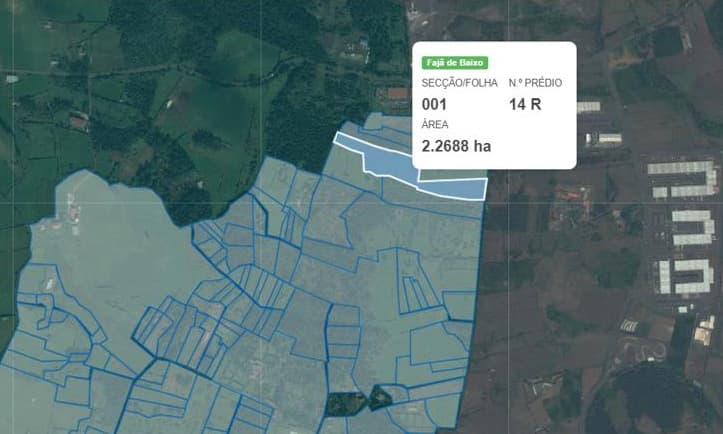
Task: Click the "001" section value in popup
Action: click(x=434, y=104)
